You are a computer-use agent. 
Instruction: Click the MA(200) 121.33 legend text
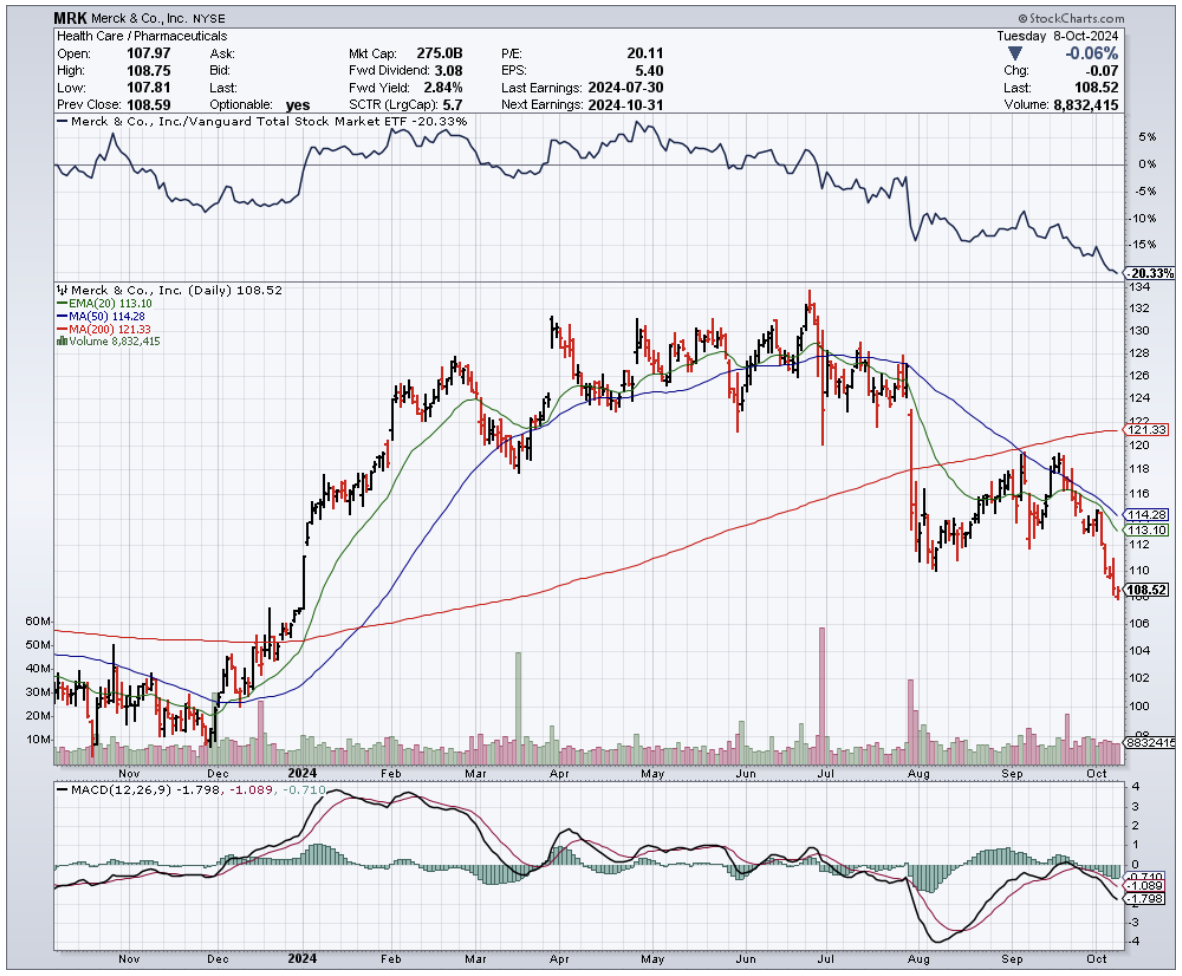110,329
